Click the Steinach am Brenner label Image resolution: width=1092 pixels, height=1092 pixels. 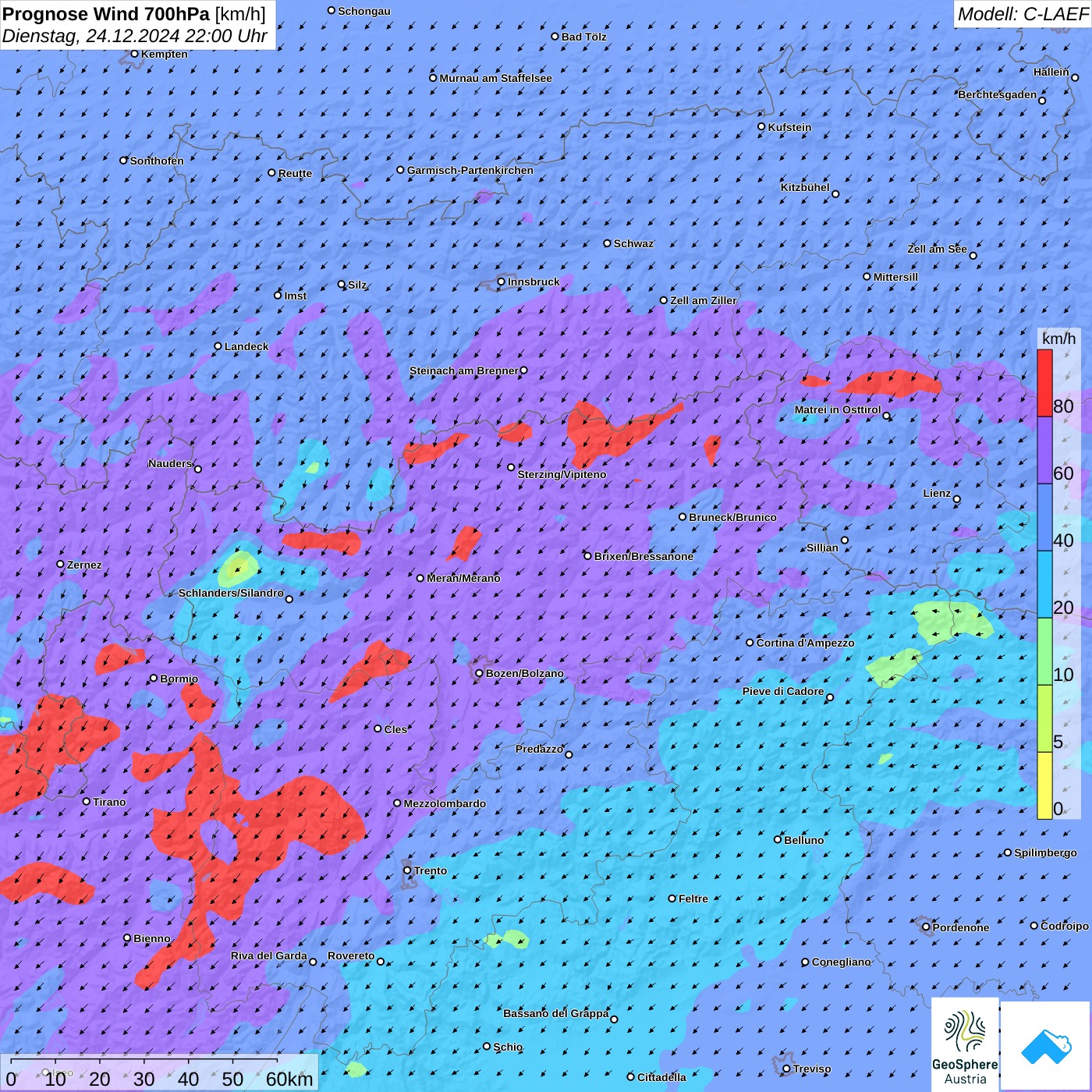pos(463,370)
